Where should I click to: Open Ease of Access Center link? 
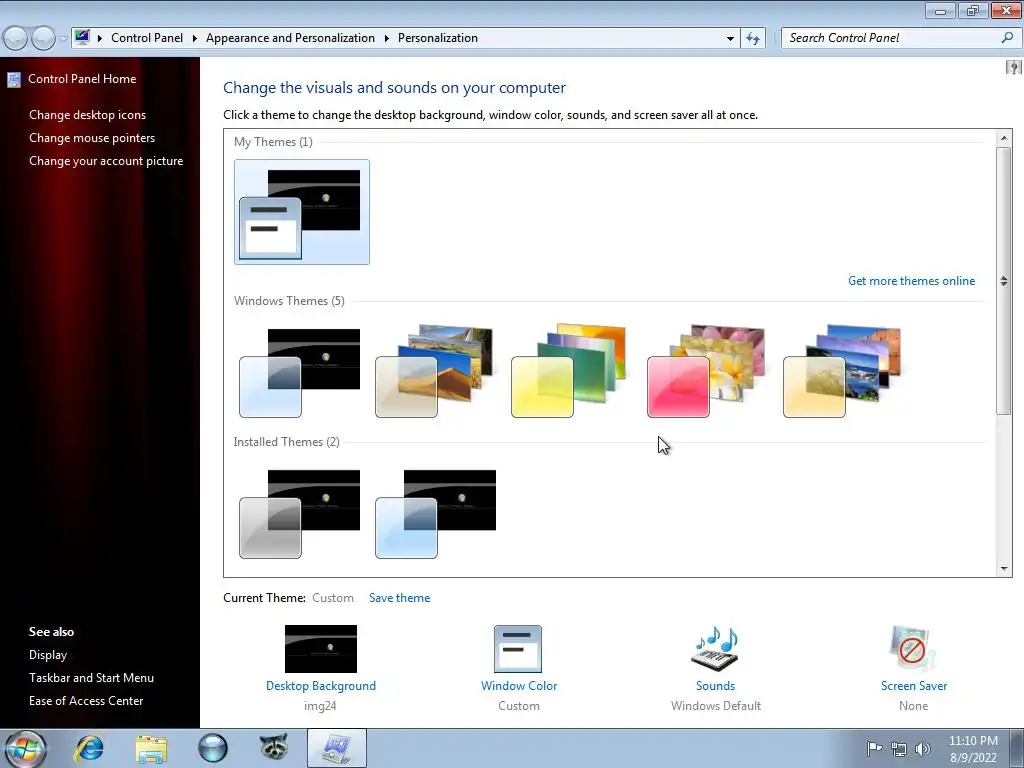coord(86,701)
